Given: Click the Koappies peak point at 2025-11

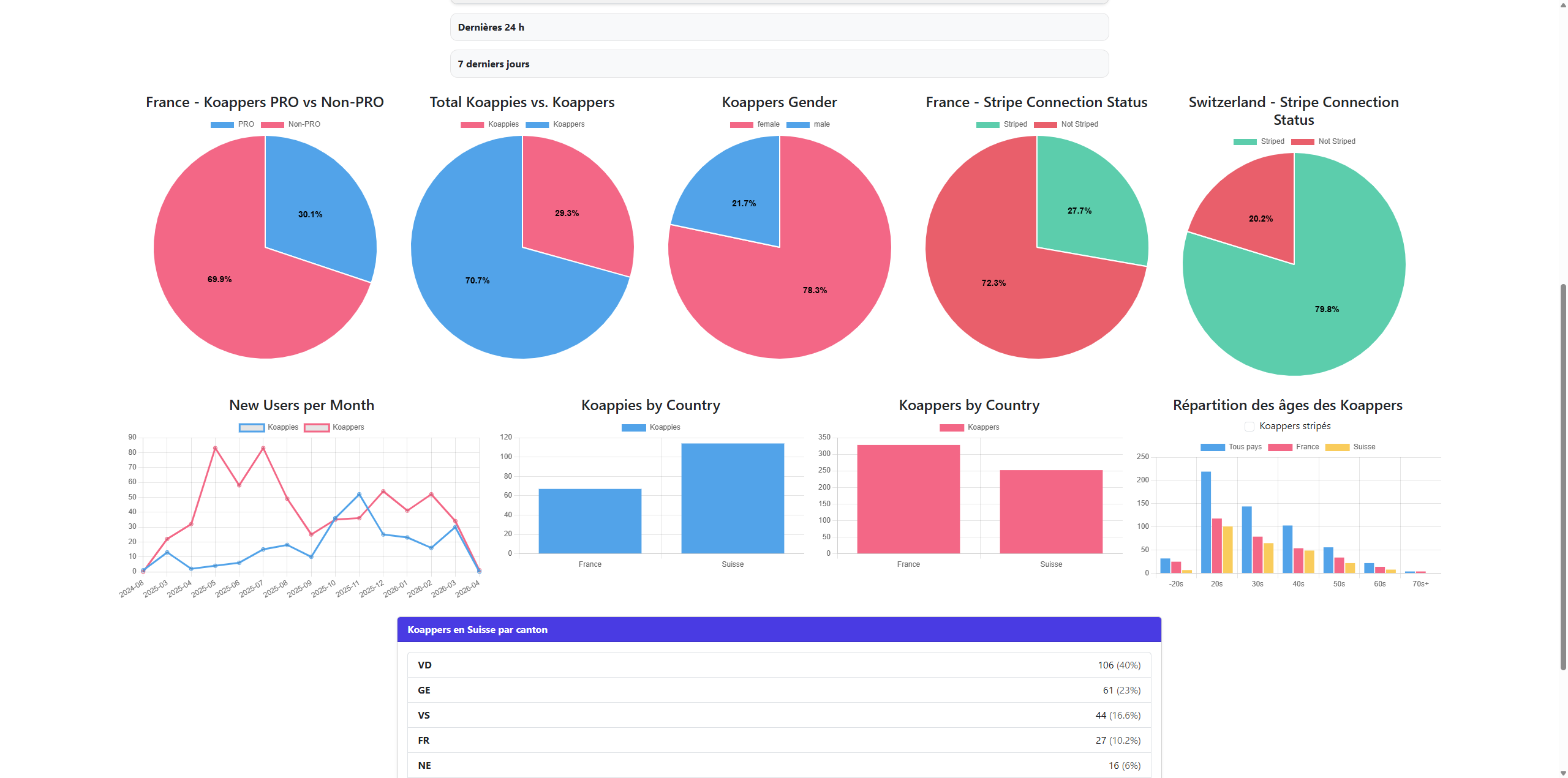Looking at the screenshot, I should click(x=359, y=494).
